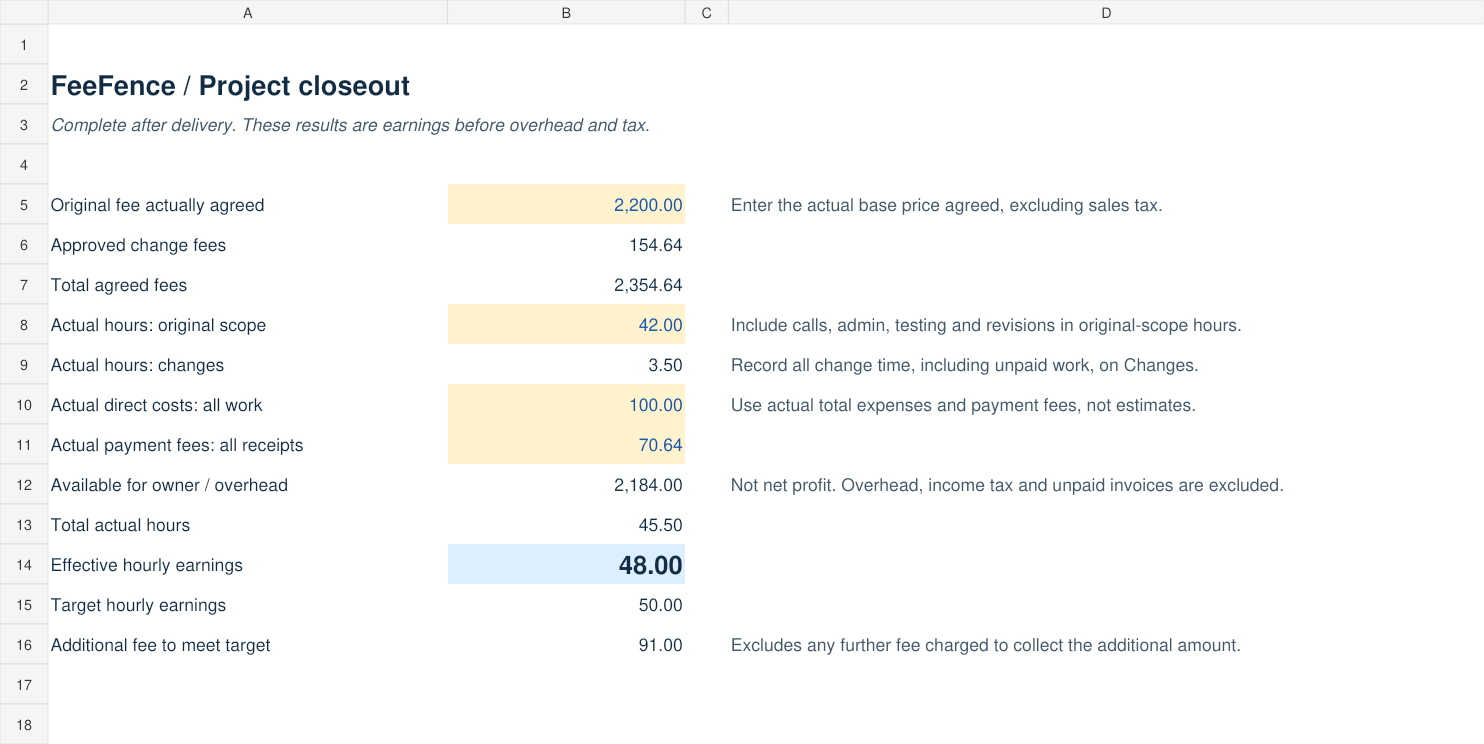Click the 'Actual direct costs: all work' label
The width and height of the screenshot is (1484, 744).
(156, 405)
